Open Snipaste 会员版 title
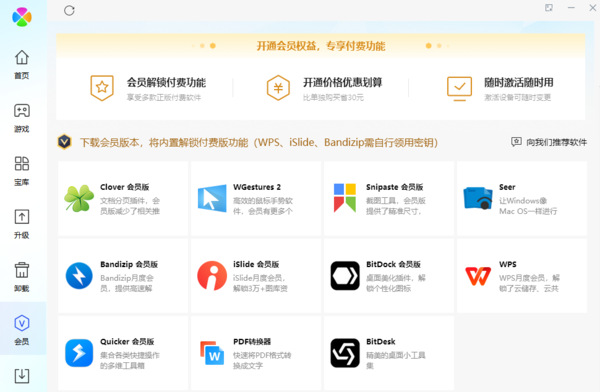The width and height of the screenshot is (600, 392). coord(395,187)
